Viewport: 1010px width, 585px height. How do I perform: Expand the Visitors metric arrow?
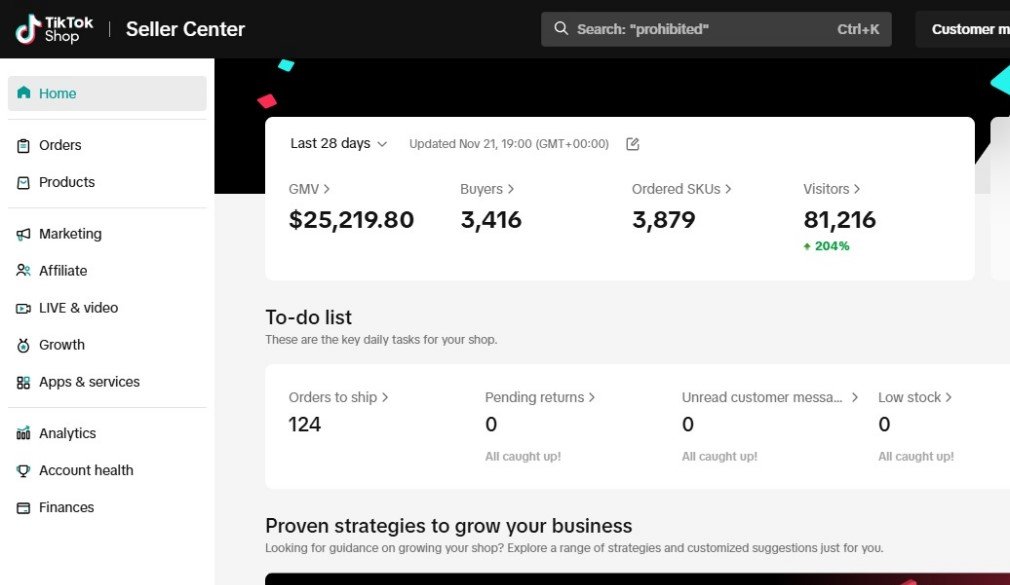point(831,189)
